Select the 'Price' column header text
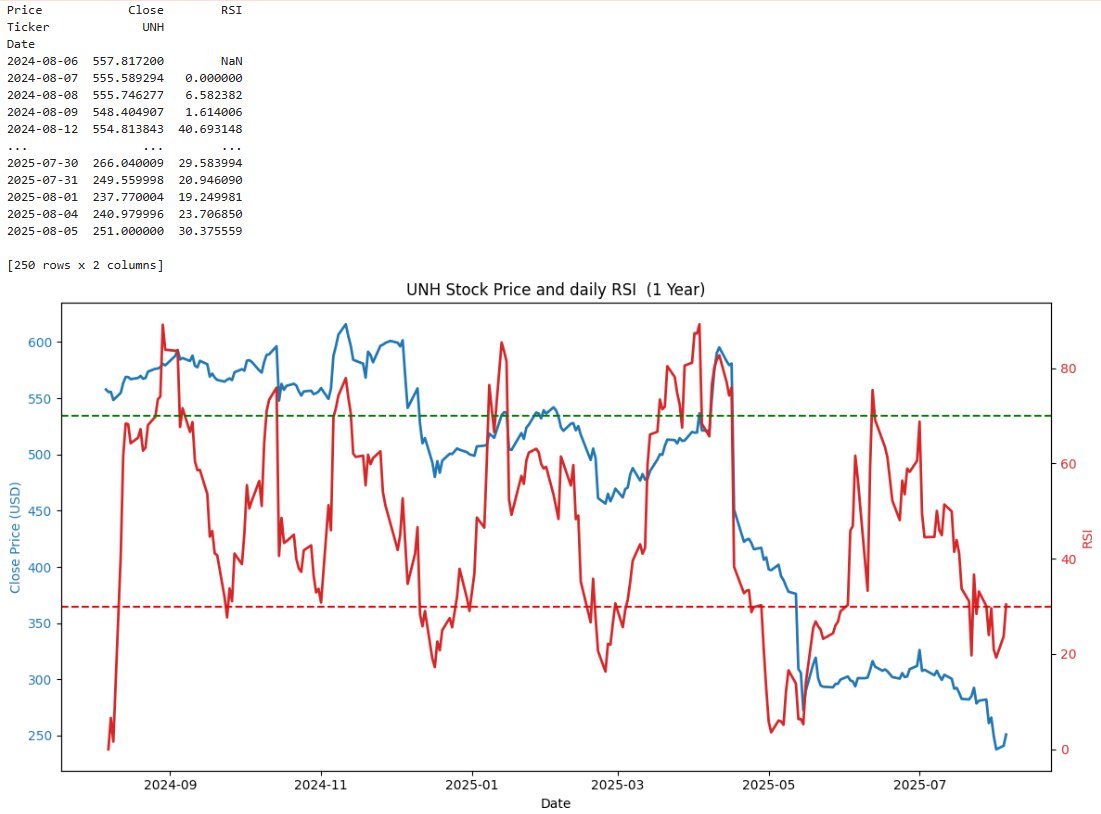Image resolution: width=1101 pixels, height=814 pixels. [25, 10]
